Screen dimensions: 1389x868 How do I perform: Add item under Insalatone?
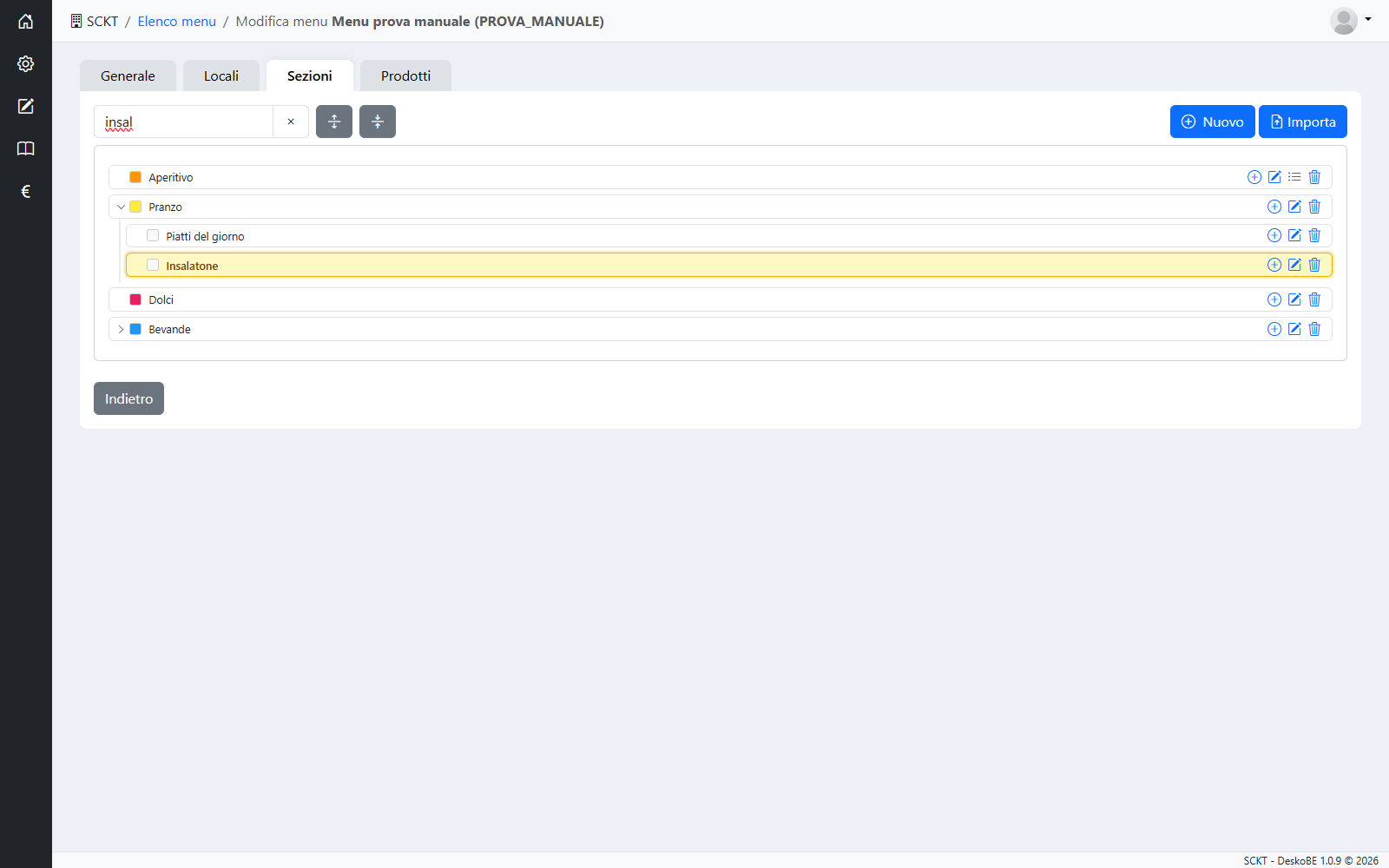coord(1274,265)
